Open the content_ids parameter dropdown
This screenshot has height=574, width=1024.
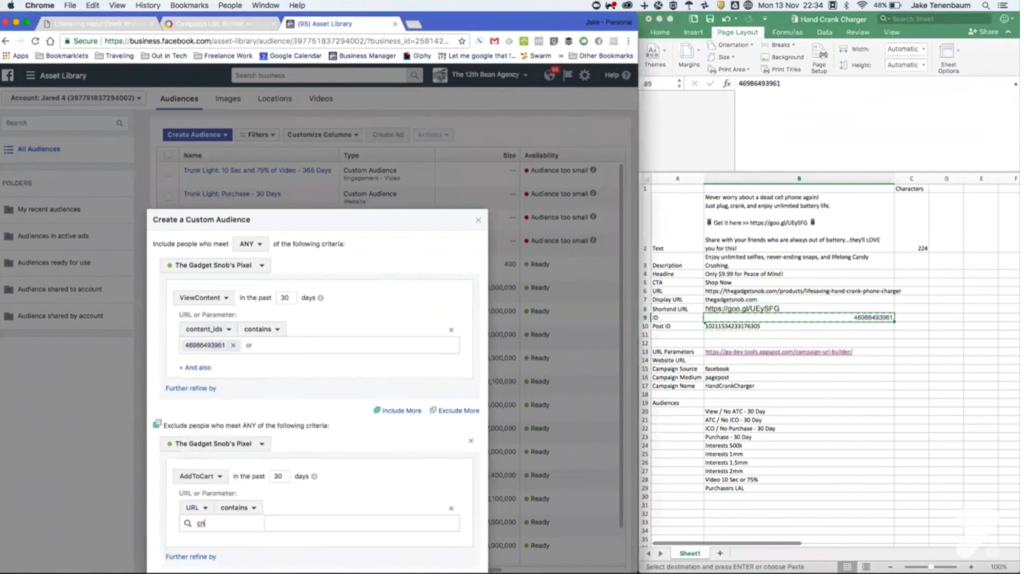pos(208,329)
